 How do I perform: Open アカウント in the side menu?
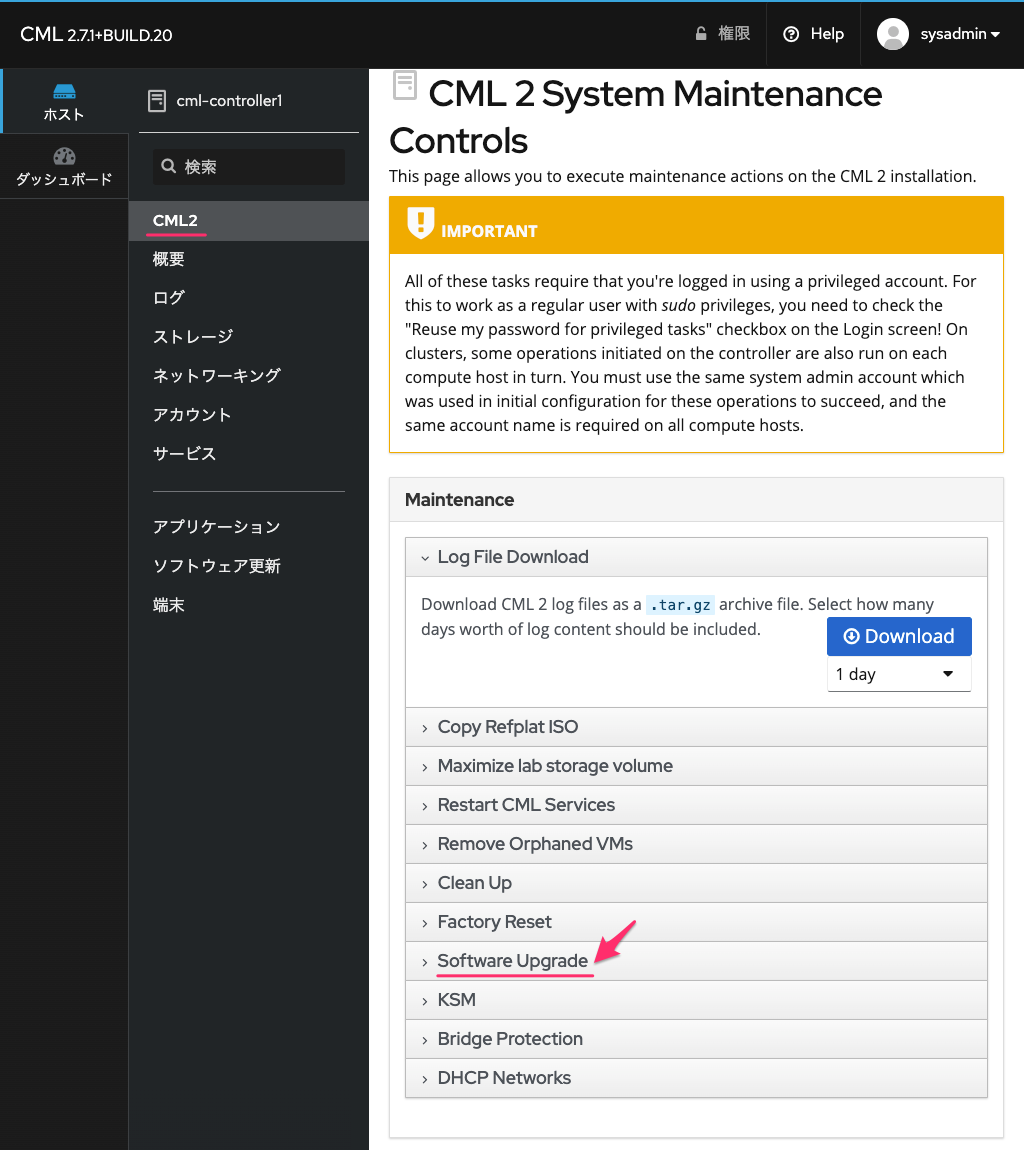249,415
